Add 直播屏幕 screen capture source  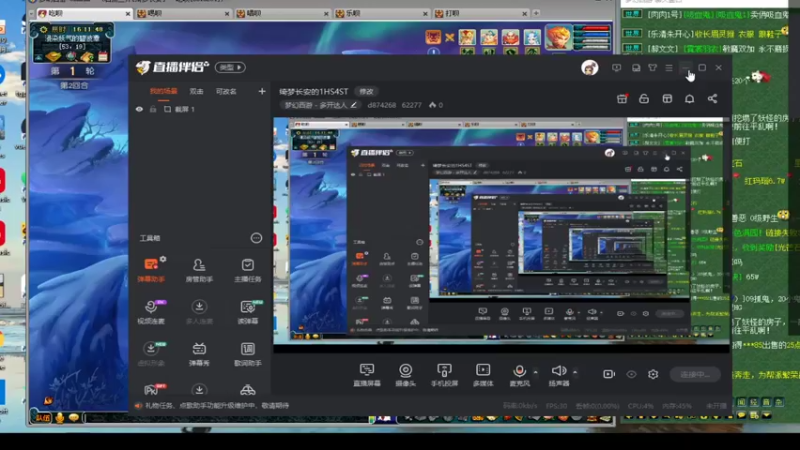click(x=367, y=374)
